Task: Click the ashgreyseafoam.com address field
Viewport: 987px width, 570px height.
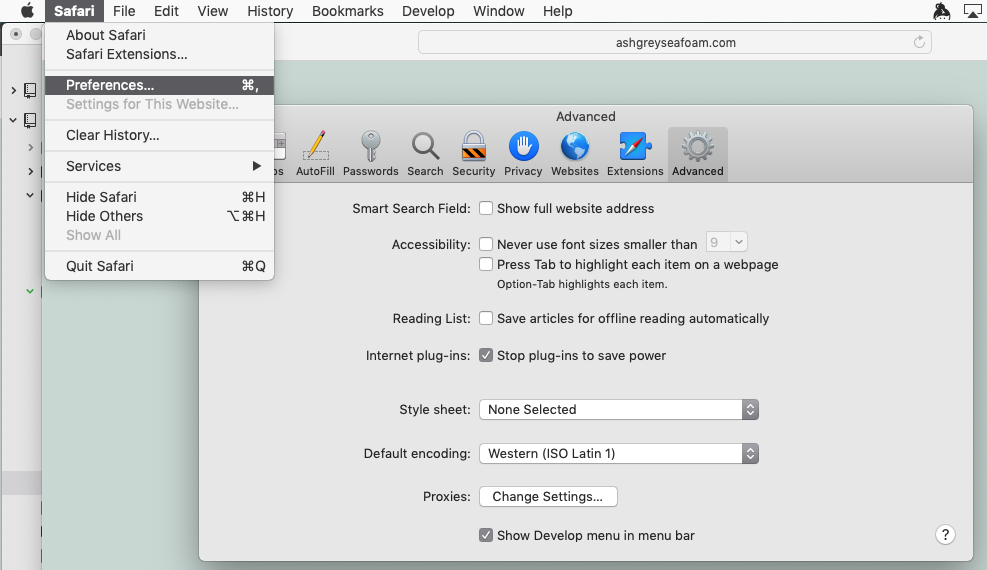Action: 675,42
